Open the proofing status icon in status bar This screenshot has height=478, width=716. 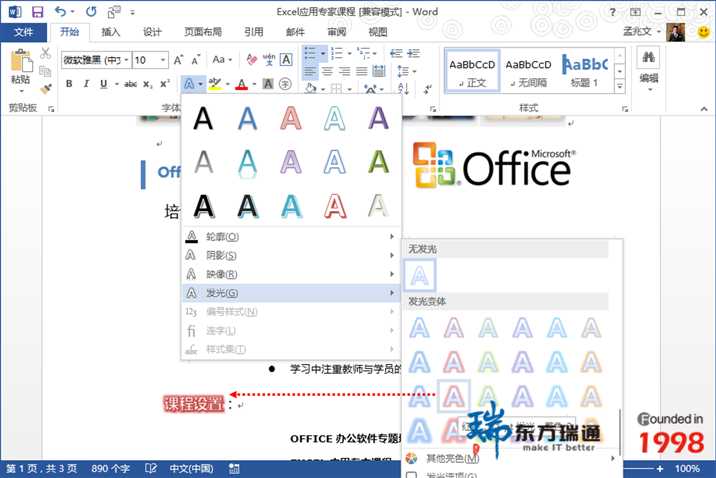[151, 468]
